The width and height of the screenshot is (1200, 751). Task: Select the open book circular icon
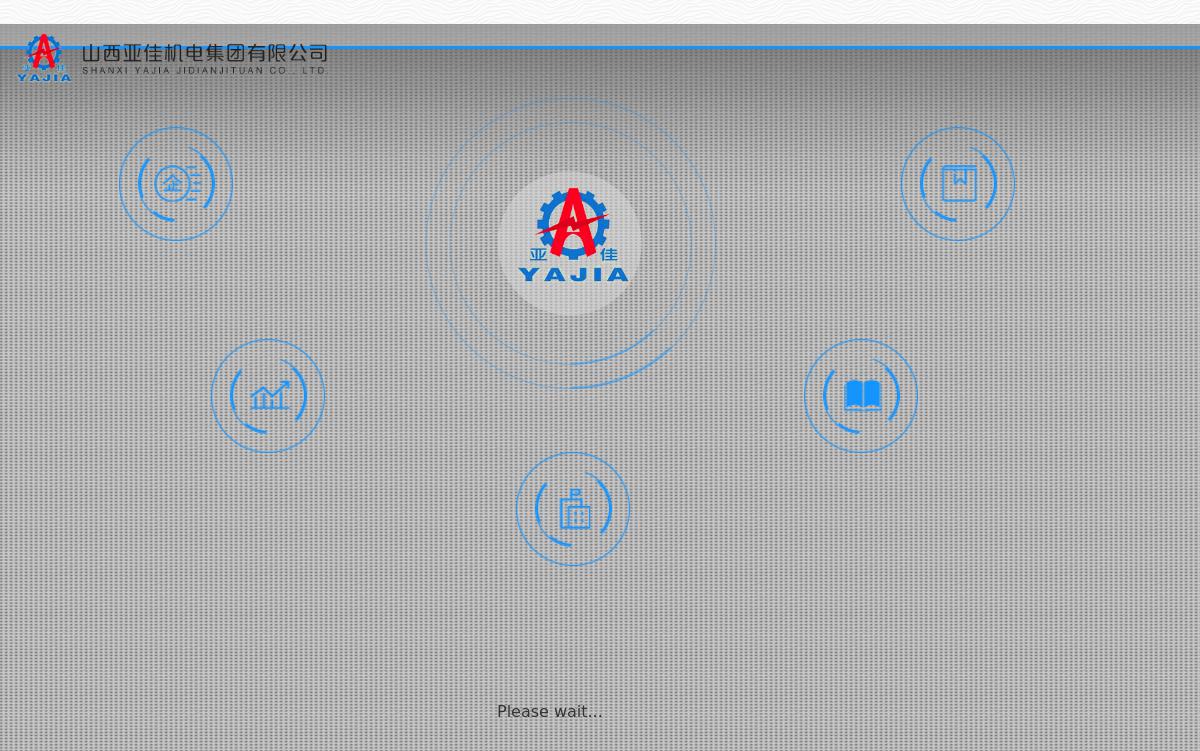861,396
